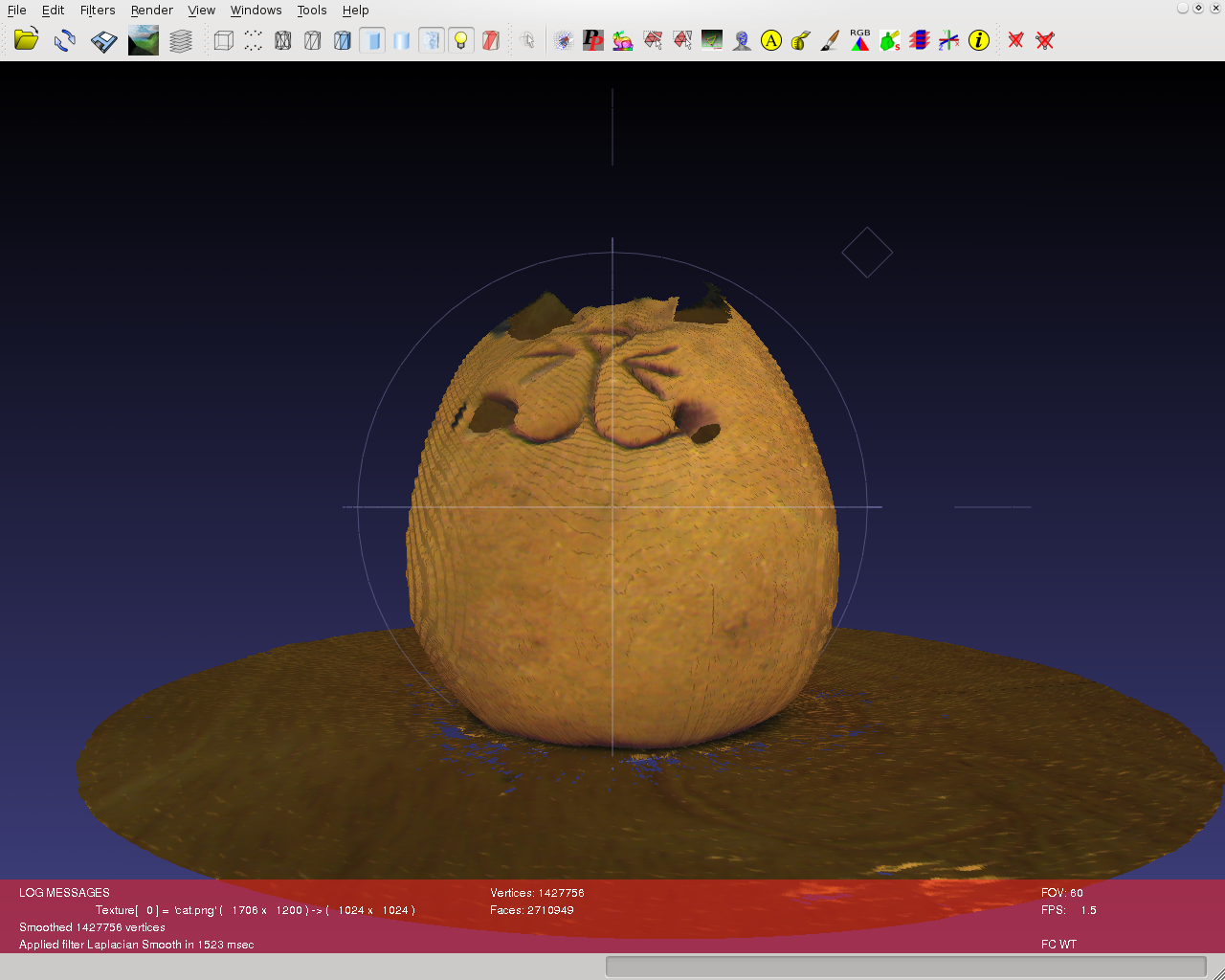Image resolution: width=1225 pixels, height=980 pixels.
Task: Select the PickPoints PP tool
Action: click(593, 40)
